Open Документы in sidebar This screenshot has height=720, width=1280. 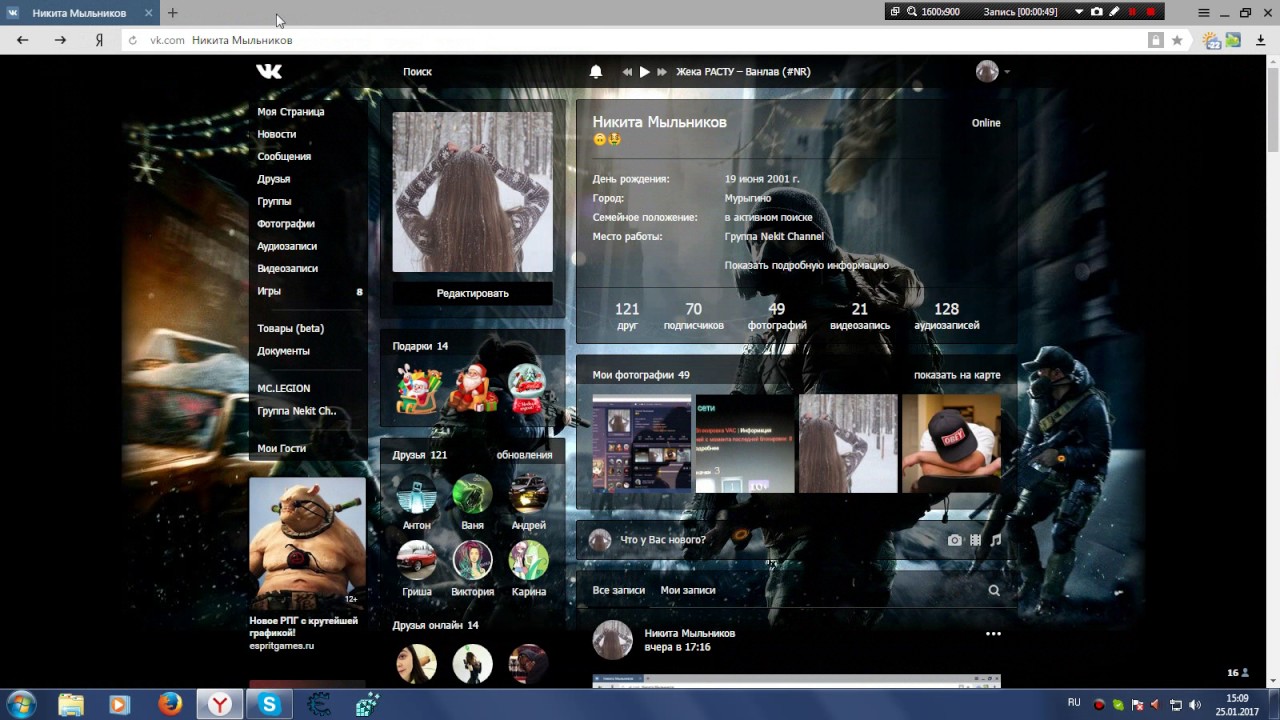[284, 351]
